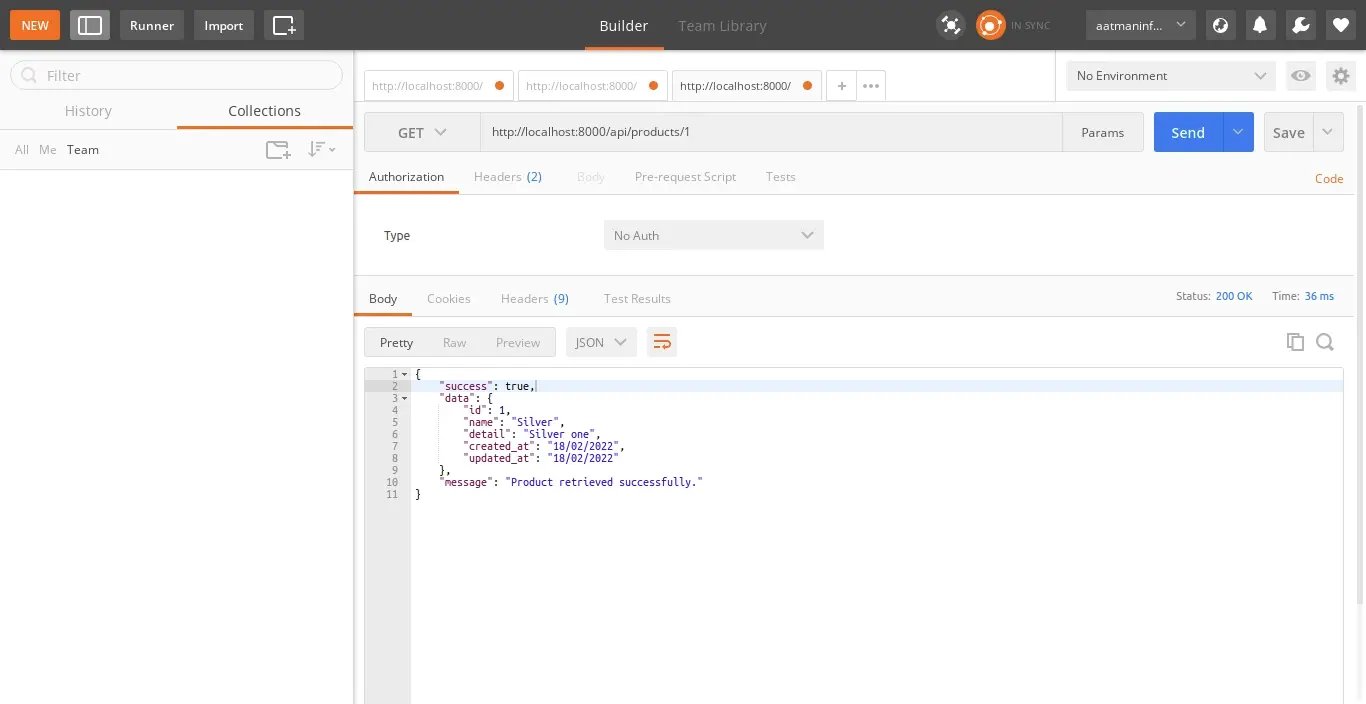Click the Code link

point(1328,179)
